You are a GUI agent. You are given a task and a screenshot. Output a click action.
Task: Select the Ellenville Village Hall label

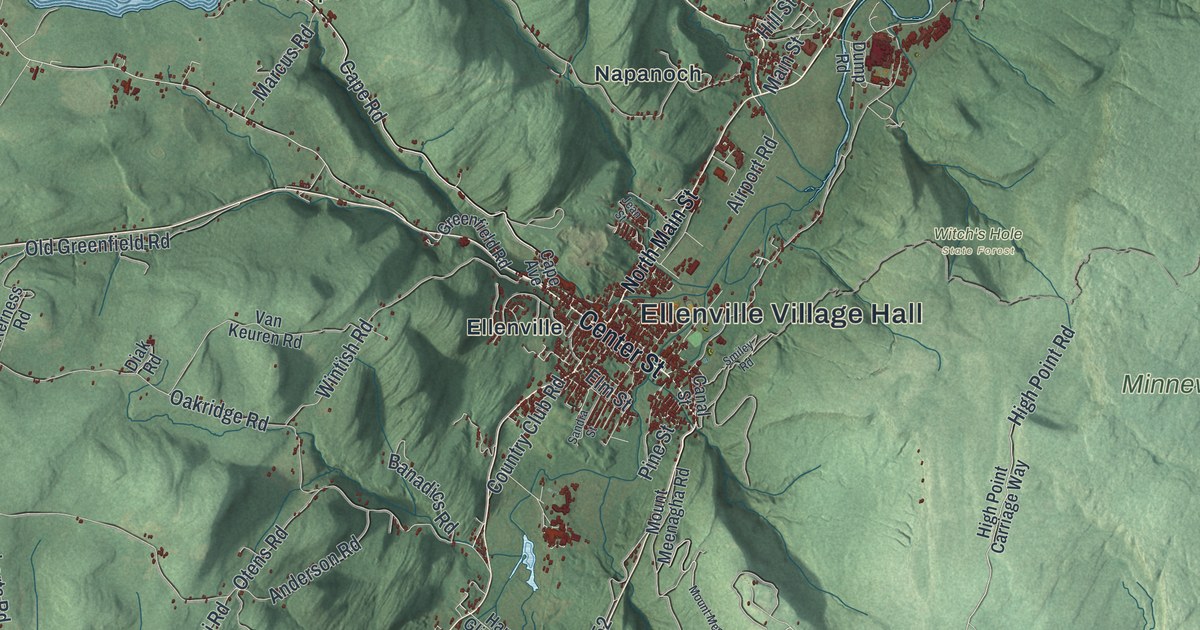tap(782, 314)
